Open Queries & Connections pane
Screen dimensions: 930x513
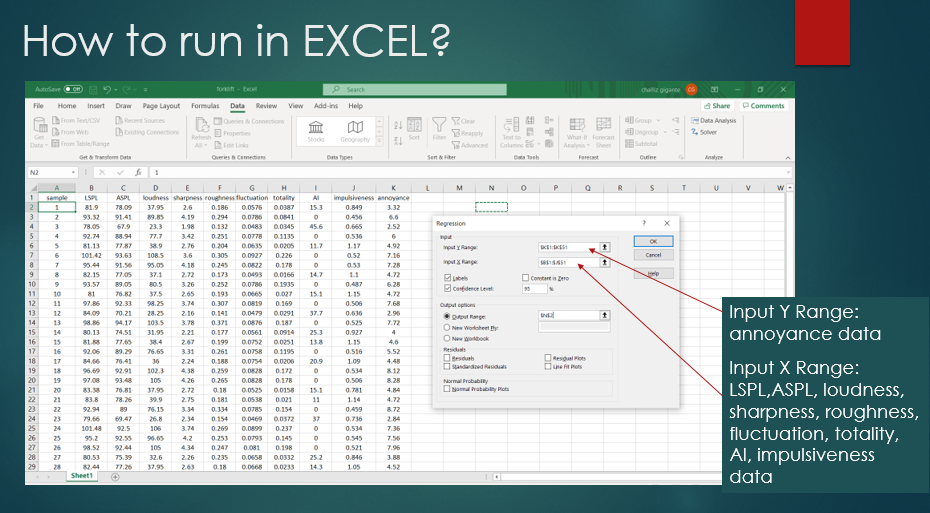249,121
